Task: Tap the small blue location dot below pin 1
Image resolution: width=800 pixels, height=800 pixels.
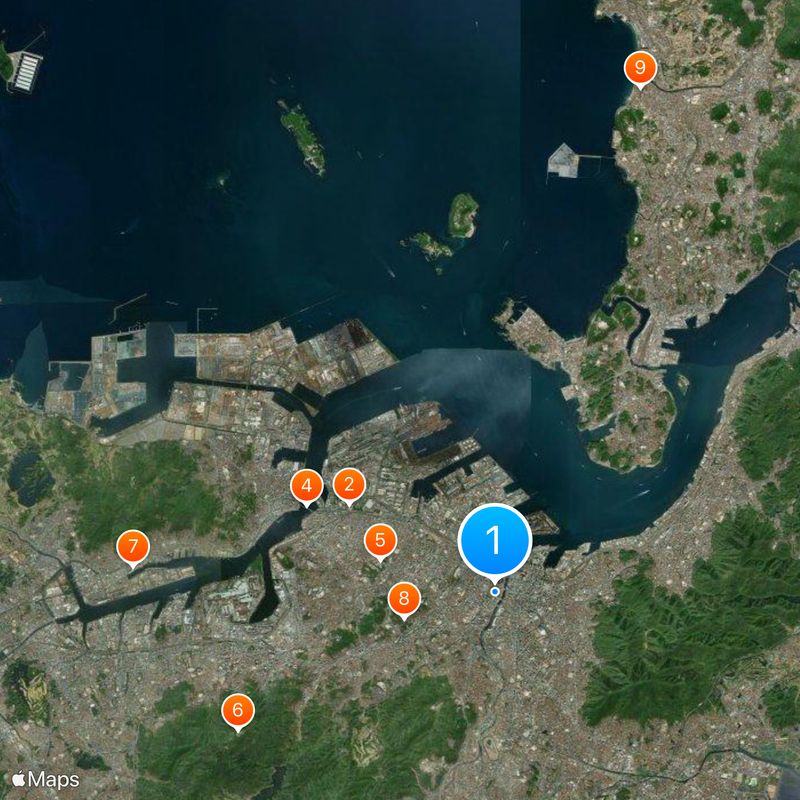Action: click(x=494, y=592)
